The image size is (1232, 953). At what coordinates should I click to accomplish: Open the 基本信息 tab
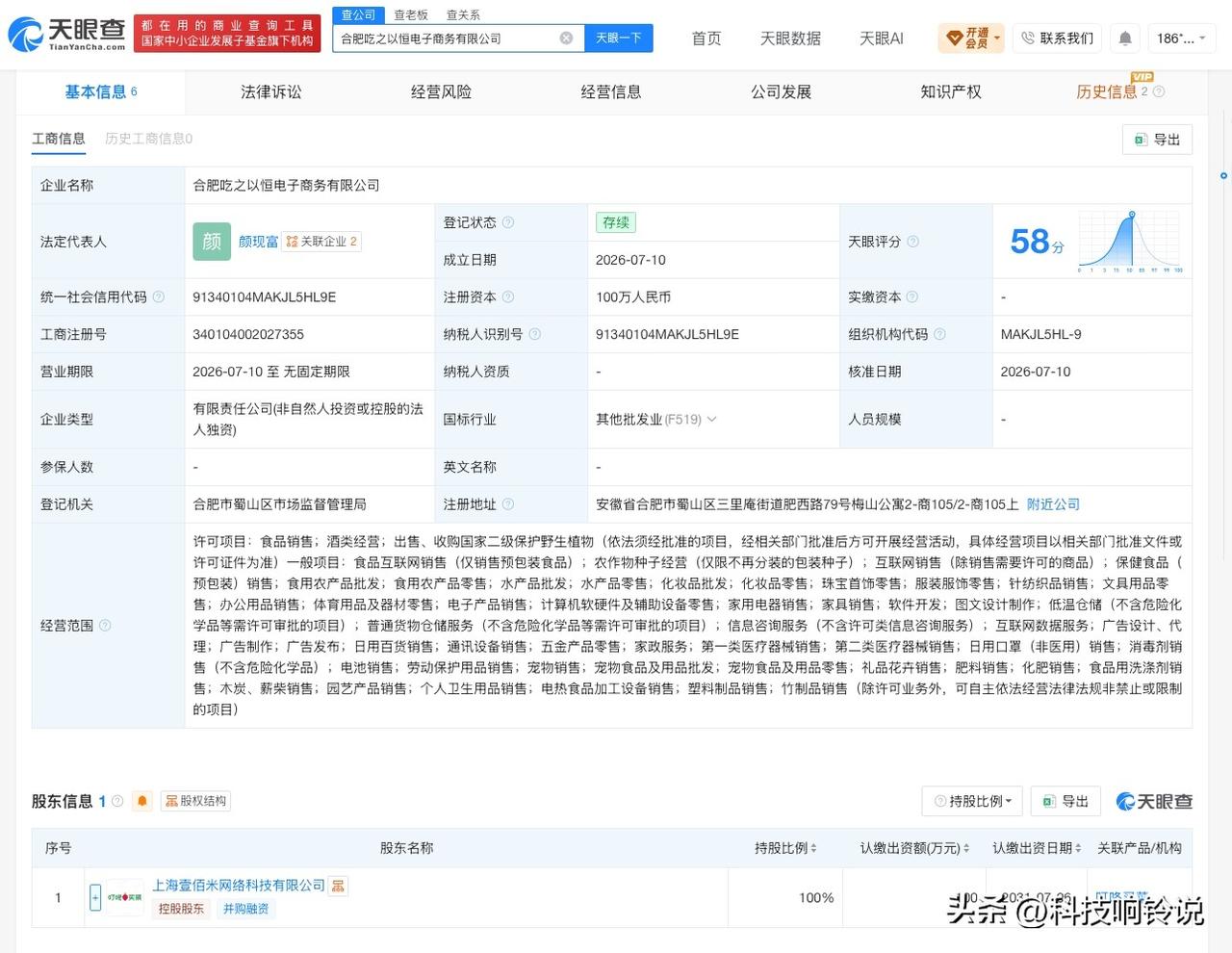(x=100, y=92)
